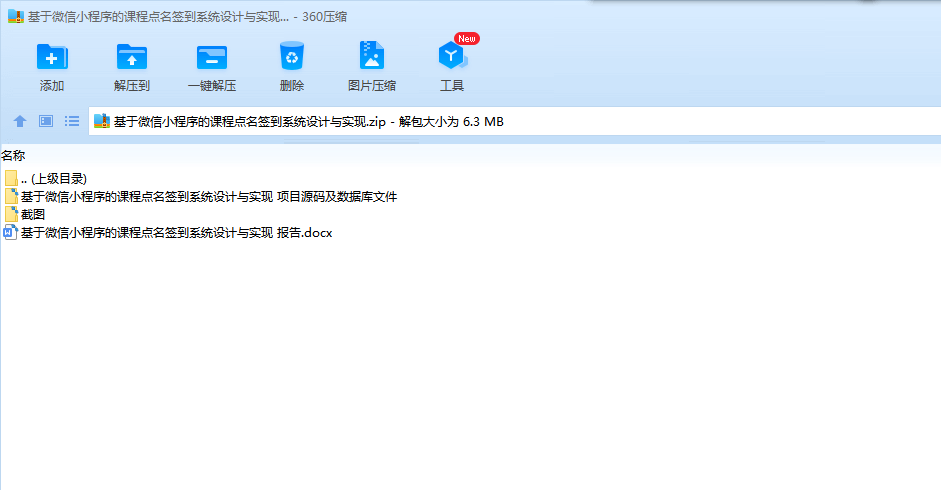The height and width of the screenshot is (490, 941).
Task: Click the 名称 column header
Action: 13,156
